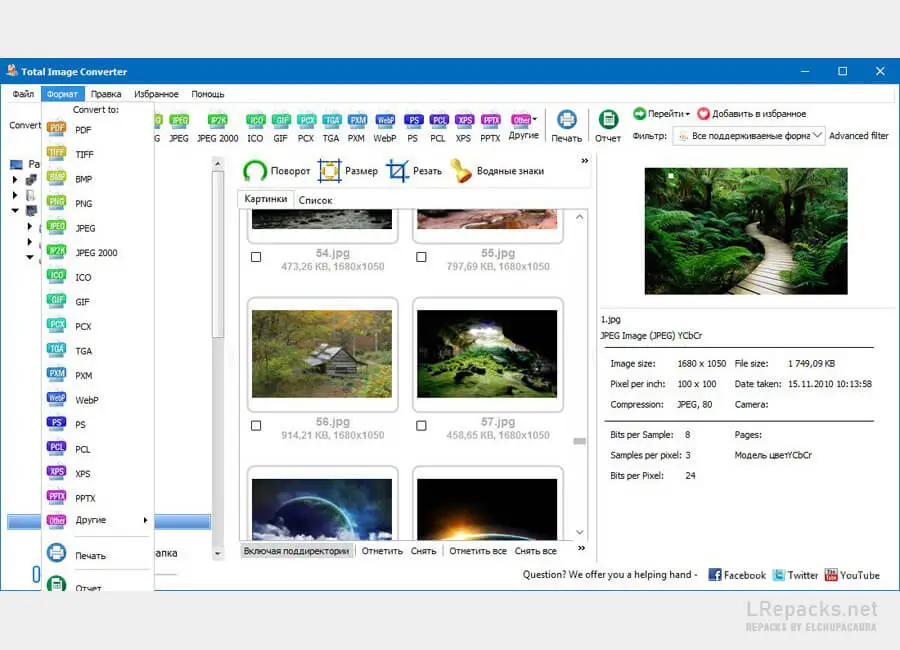
Task: Click the PPTX toolbar convert icon
Action: 490,127
